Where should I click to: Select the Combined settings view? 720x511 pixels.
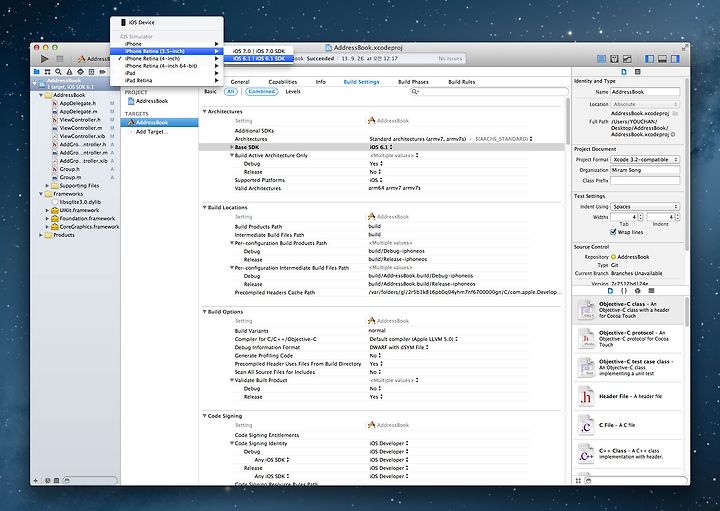tap(262, 92)
